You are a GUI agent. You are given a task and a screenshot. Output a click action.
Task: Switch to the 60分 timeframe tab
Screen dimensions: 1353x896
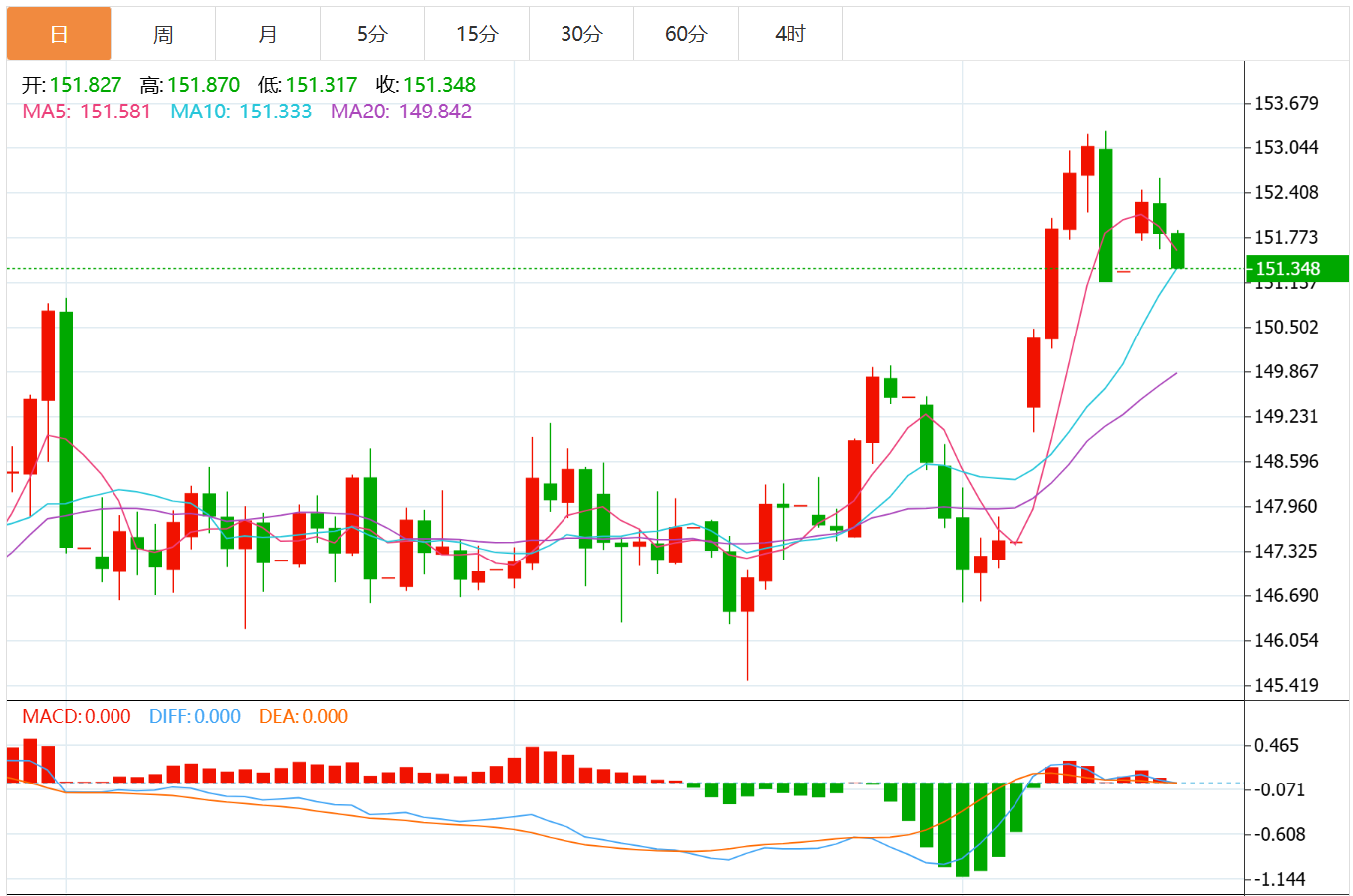(x=686, y=34)
